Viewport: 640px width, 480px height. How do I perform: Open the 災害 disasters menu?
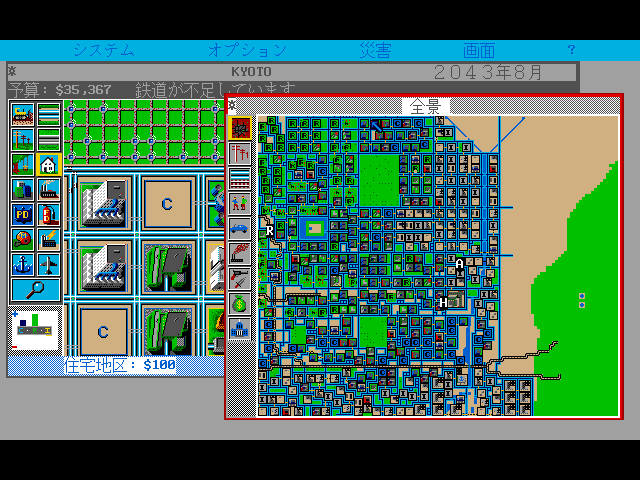[x=376, y=50]
